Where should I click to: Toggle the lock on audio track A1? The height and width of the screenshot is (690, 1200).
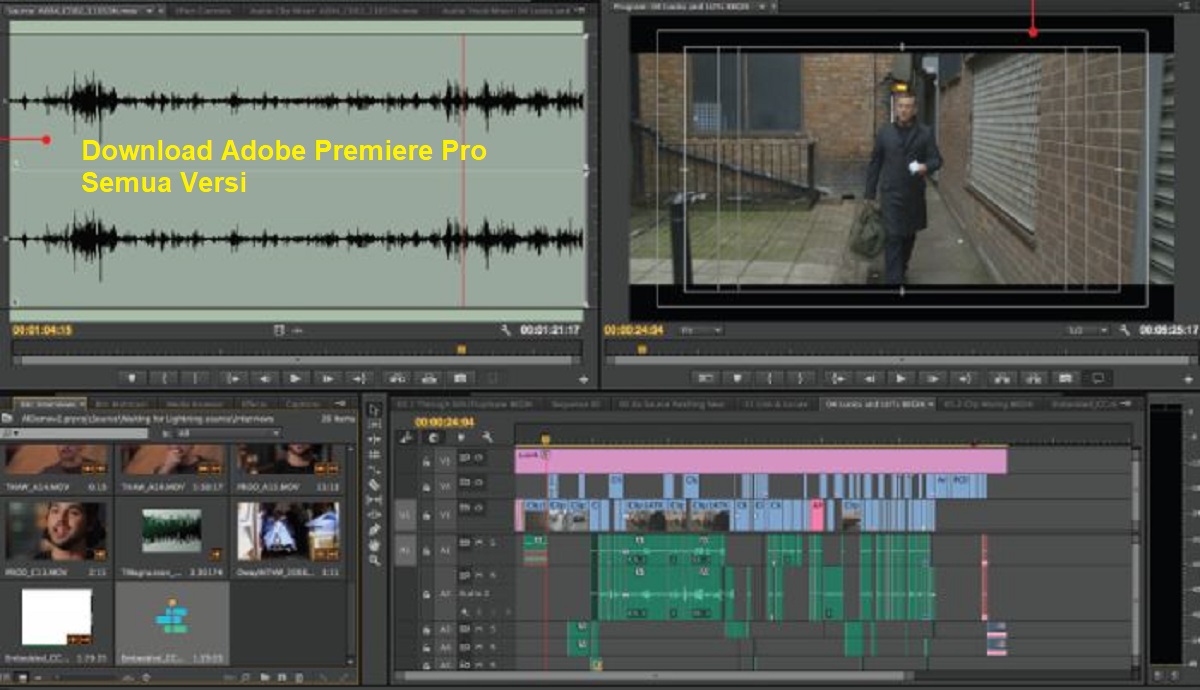[x=426, y=550]
